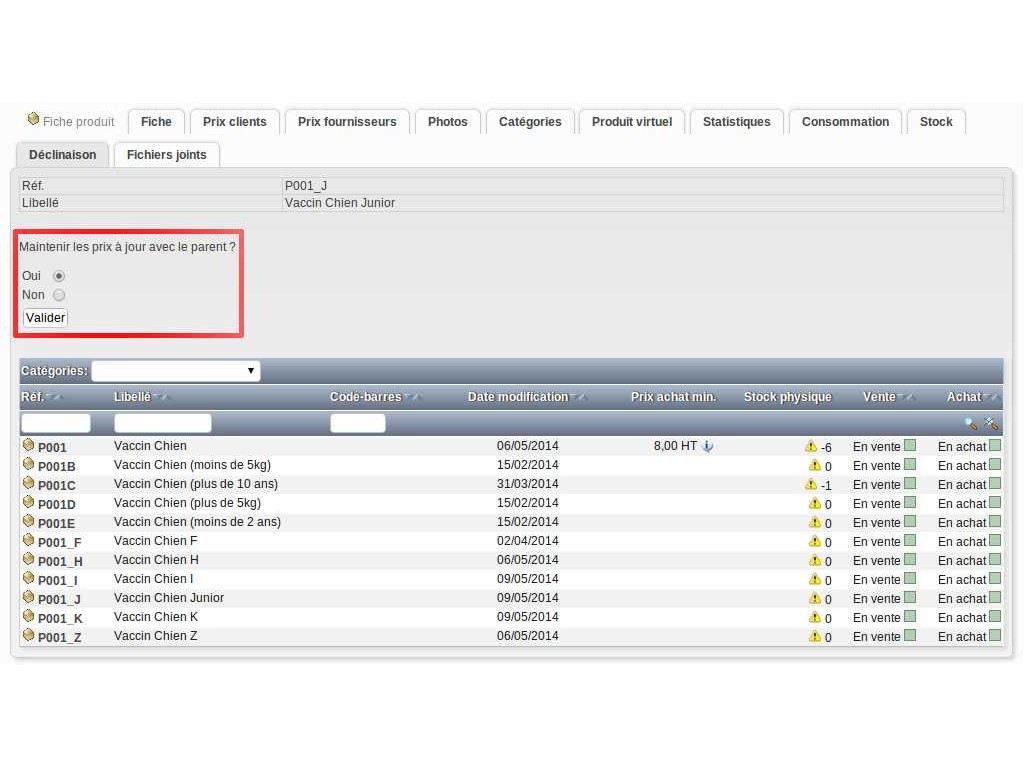
Task: Click the anchor icon next to 8,00 HT
Action: pyautogui.click(x=708, y=446)
